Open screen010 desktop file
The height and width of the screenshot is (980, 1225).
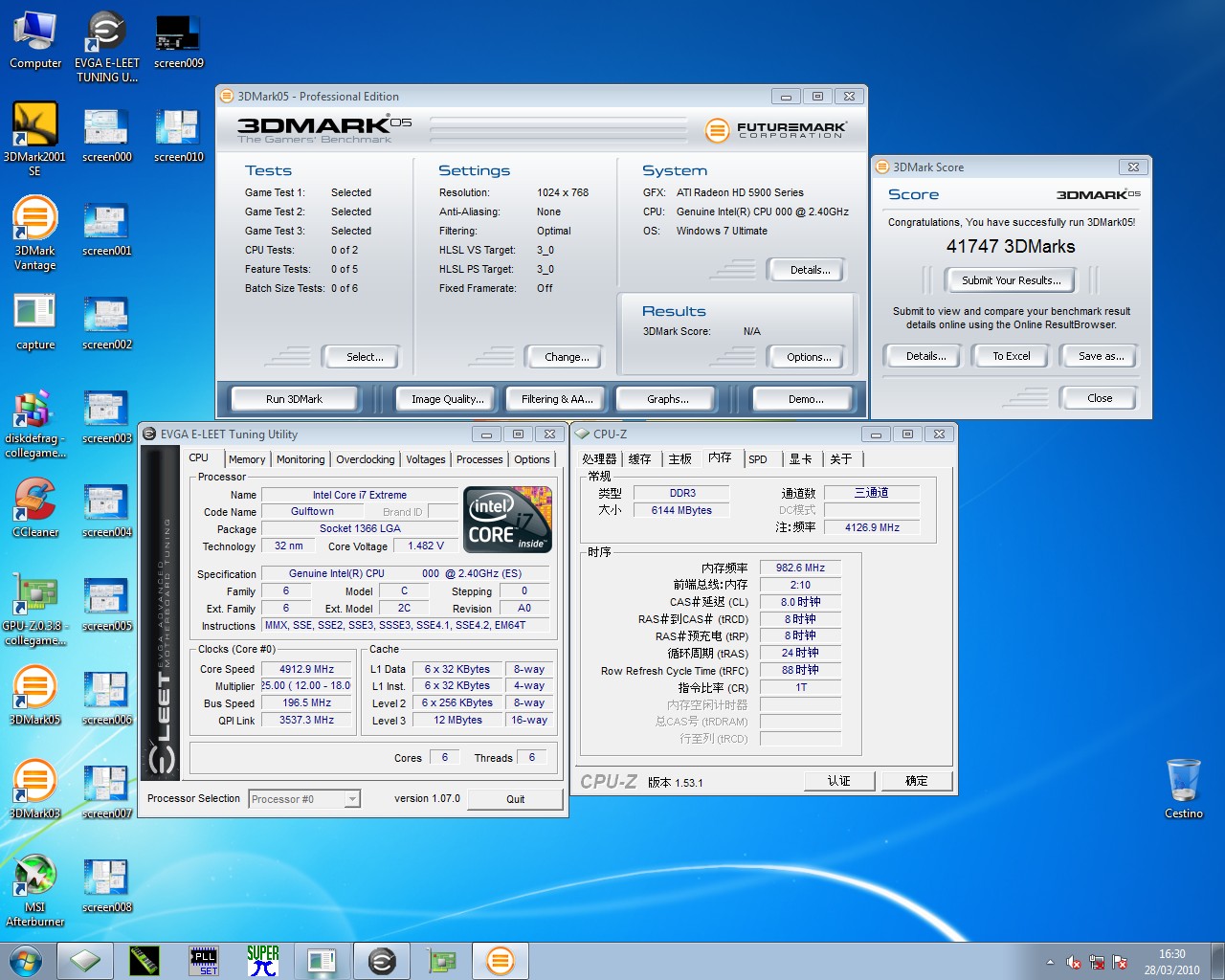pos(178,135)
